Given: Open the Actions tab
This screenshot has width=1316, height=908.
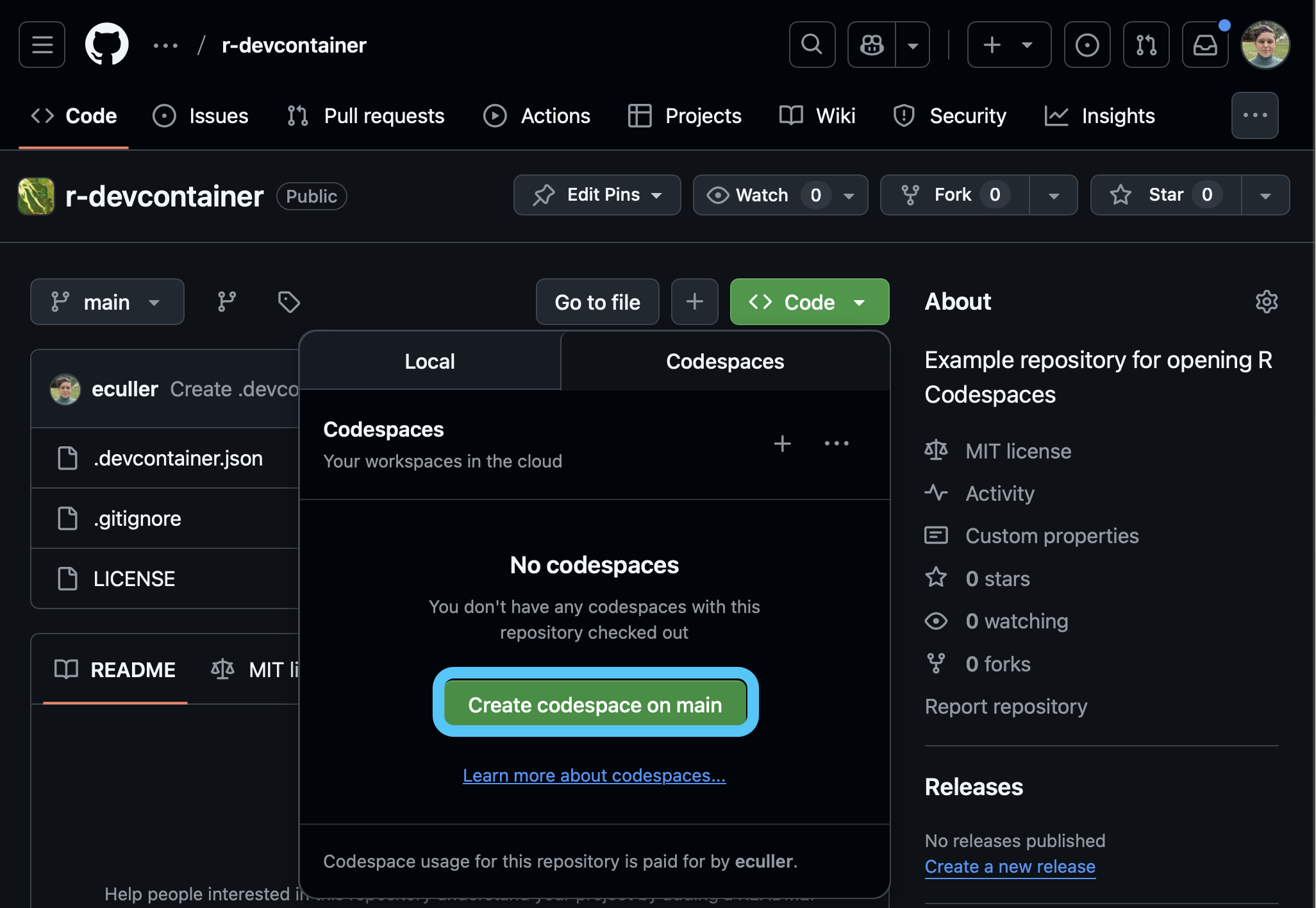Looking at the screenshot, I should [537, 116].
